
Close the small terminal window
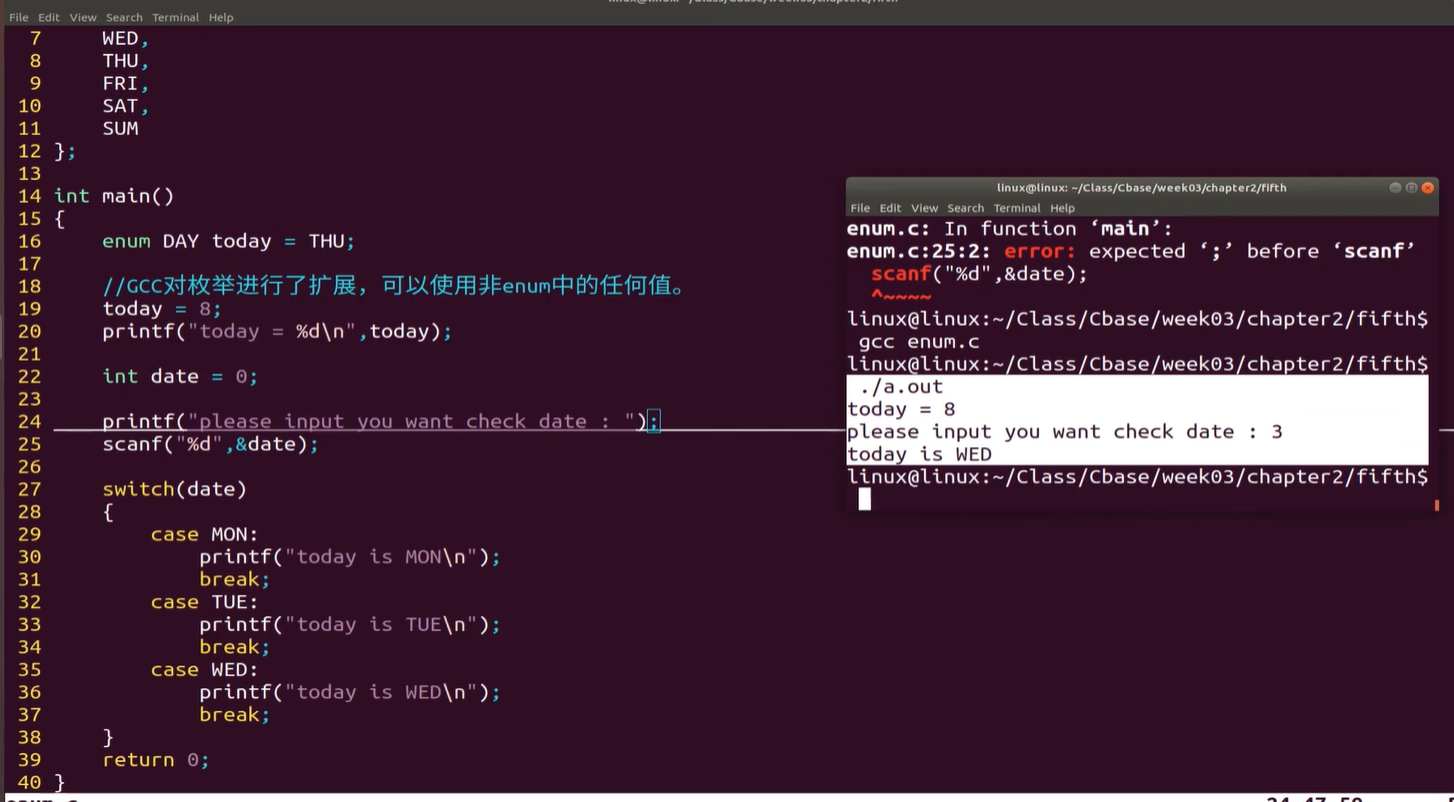[x=1428, y=188]
